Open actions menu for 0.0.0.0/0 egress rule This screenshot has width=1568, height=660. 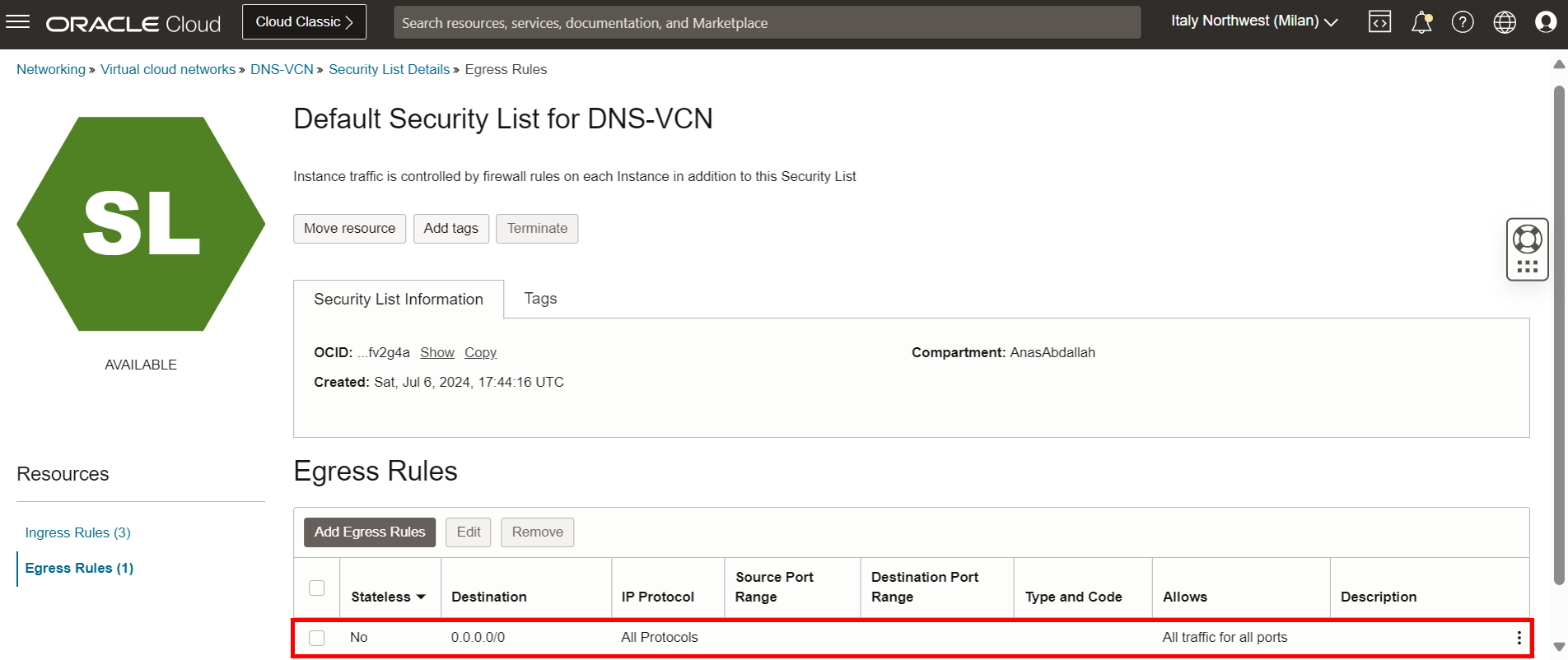tap(1519, 638)
